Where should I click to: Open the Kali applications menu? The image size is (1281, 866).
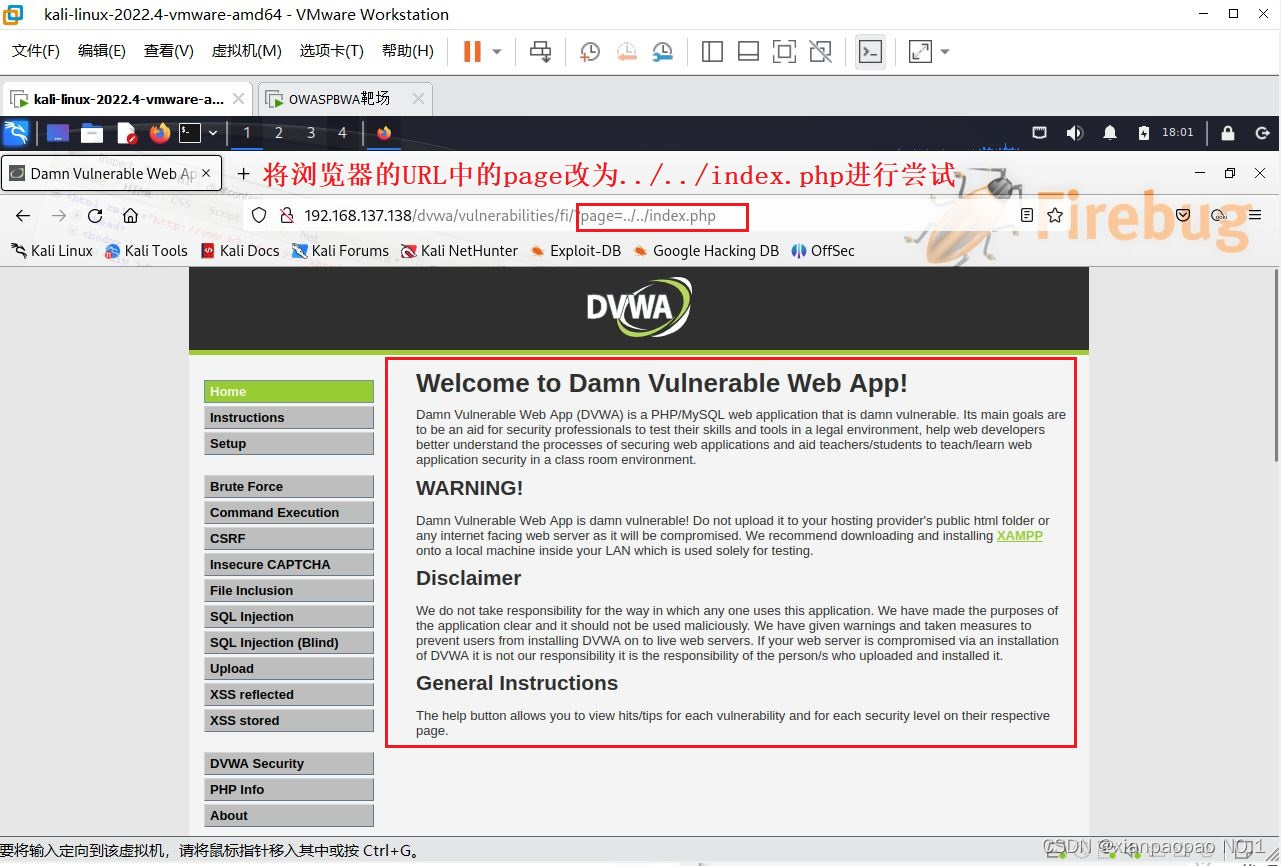[16, 133]
